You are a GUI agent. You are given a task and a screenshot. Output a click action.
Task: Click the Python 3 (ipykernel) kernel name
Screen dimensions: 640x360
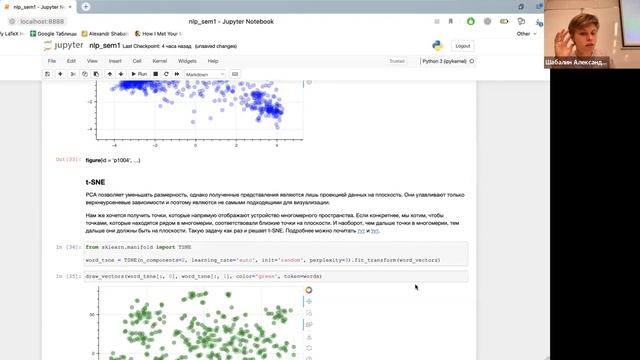[444, 61]
